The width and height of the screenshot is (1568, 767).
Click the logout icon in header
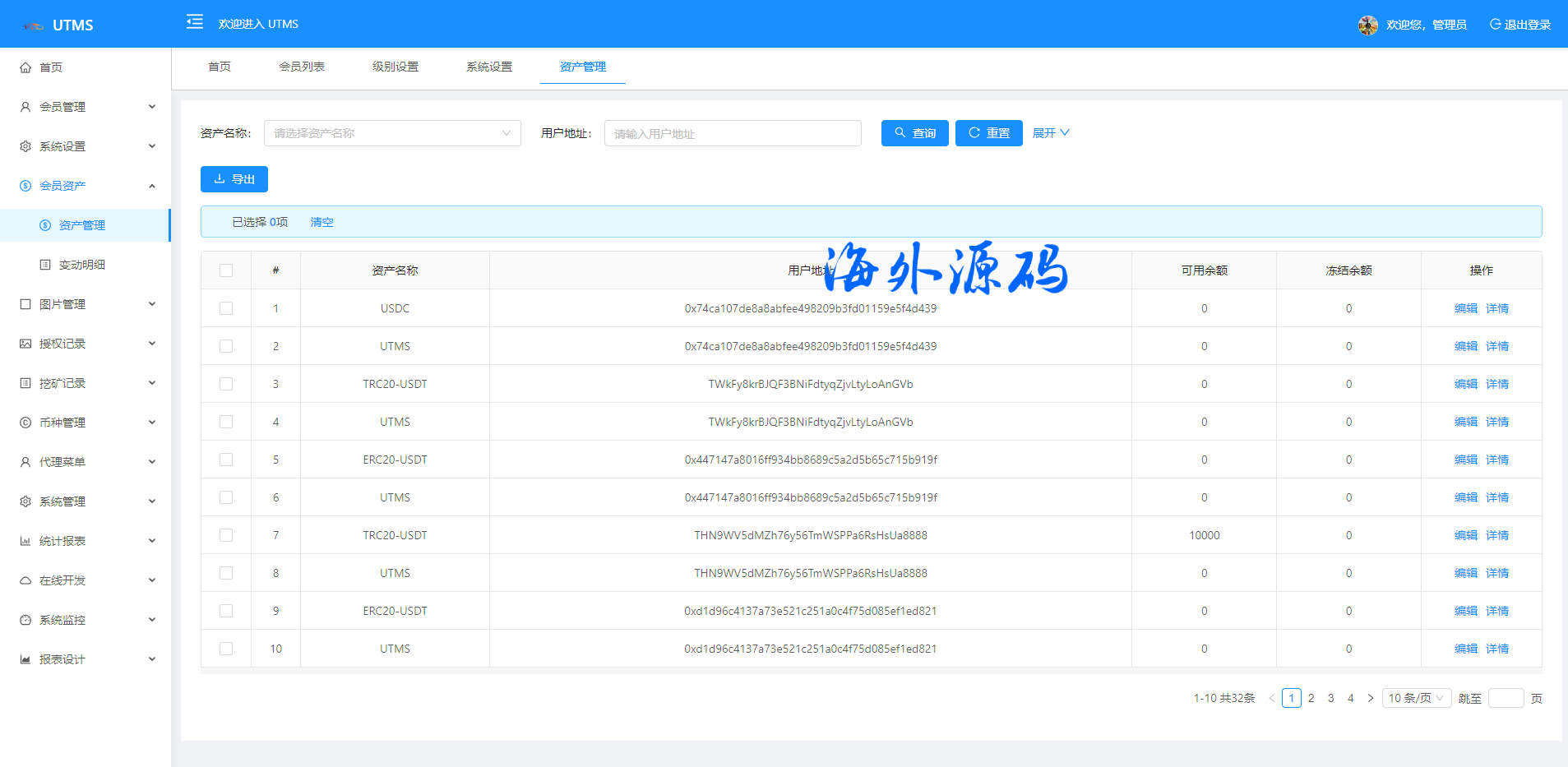1495,25
